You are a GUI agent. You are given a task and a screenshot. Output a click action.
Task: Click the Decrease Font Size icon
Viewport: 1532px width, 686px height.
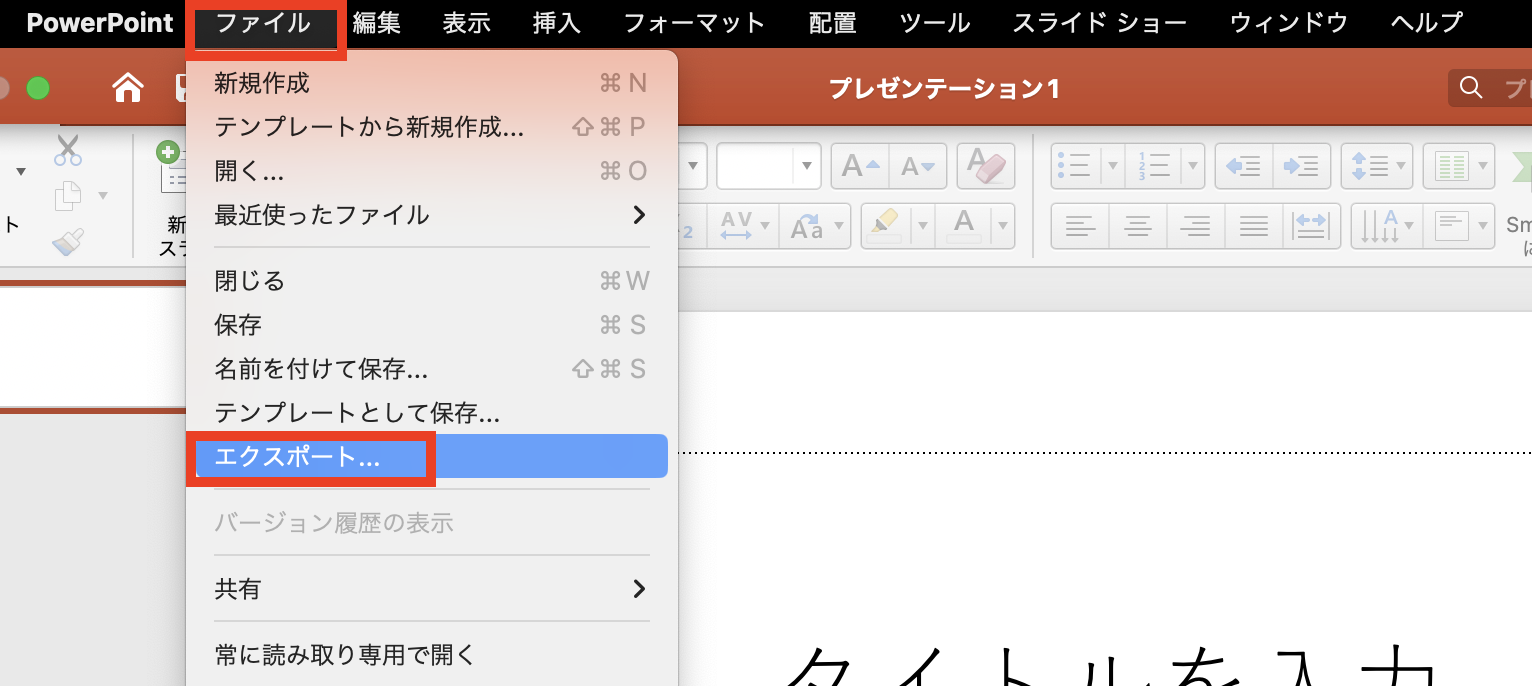click(x=917, y=165)
